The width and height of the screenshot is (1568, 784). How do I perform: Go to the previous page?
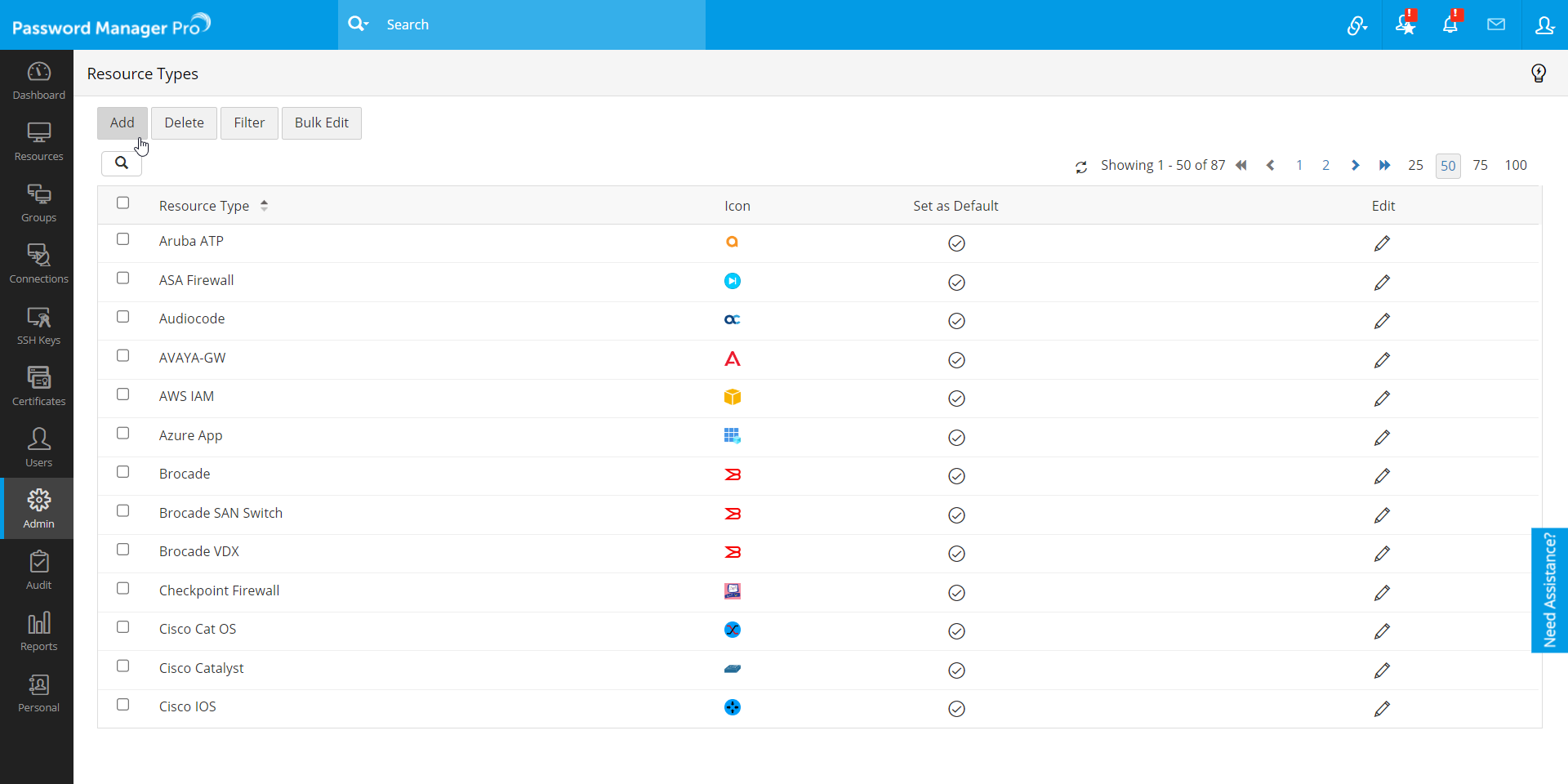[1271, 166]
